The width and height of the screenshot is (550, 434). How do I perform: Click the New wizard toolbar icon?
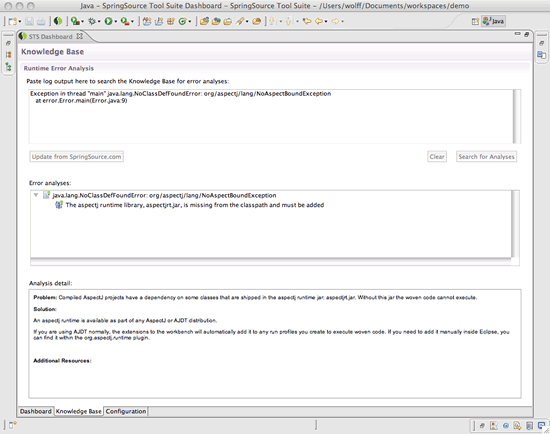(x=13, y=21)
